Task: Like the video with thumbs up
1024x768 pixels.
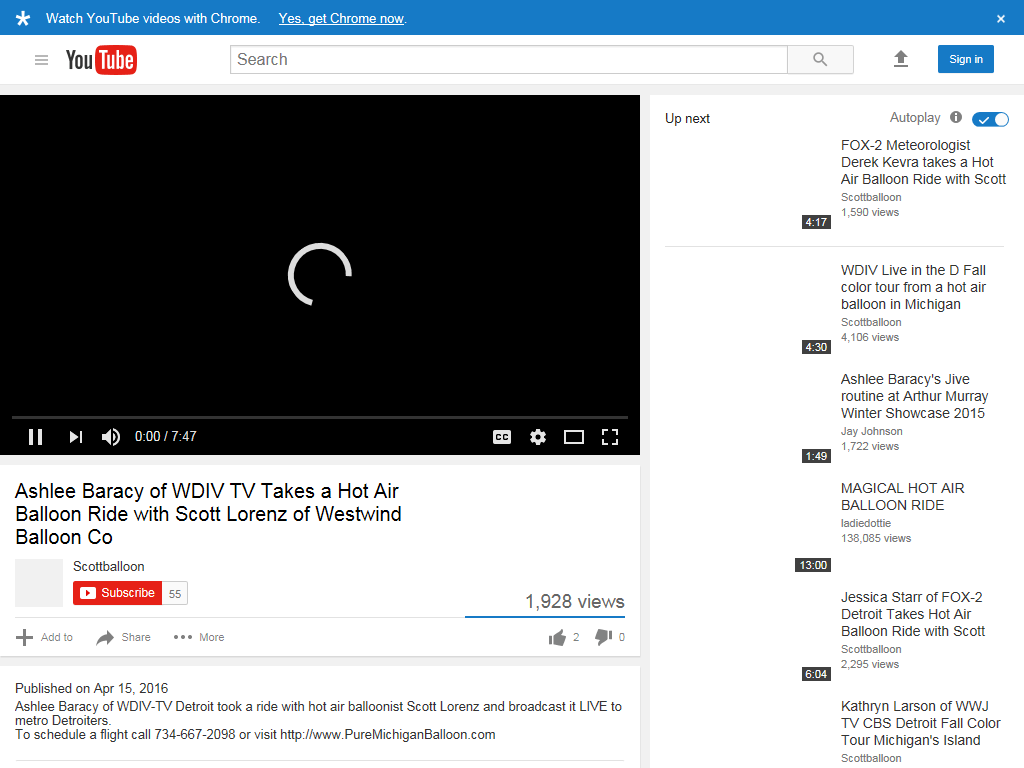Action: [x=557, y=637]
